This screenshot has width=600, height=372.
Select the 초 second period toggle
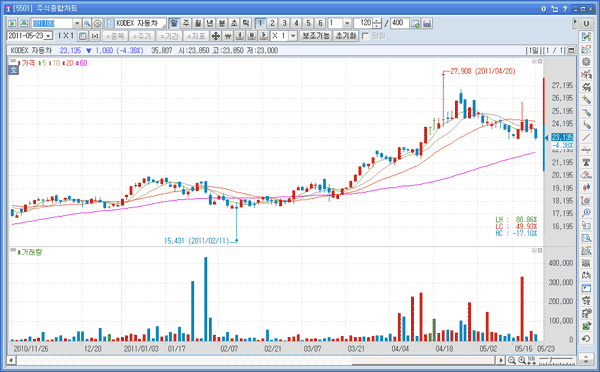[234, 23]
